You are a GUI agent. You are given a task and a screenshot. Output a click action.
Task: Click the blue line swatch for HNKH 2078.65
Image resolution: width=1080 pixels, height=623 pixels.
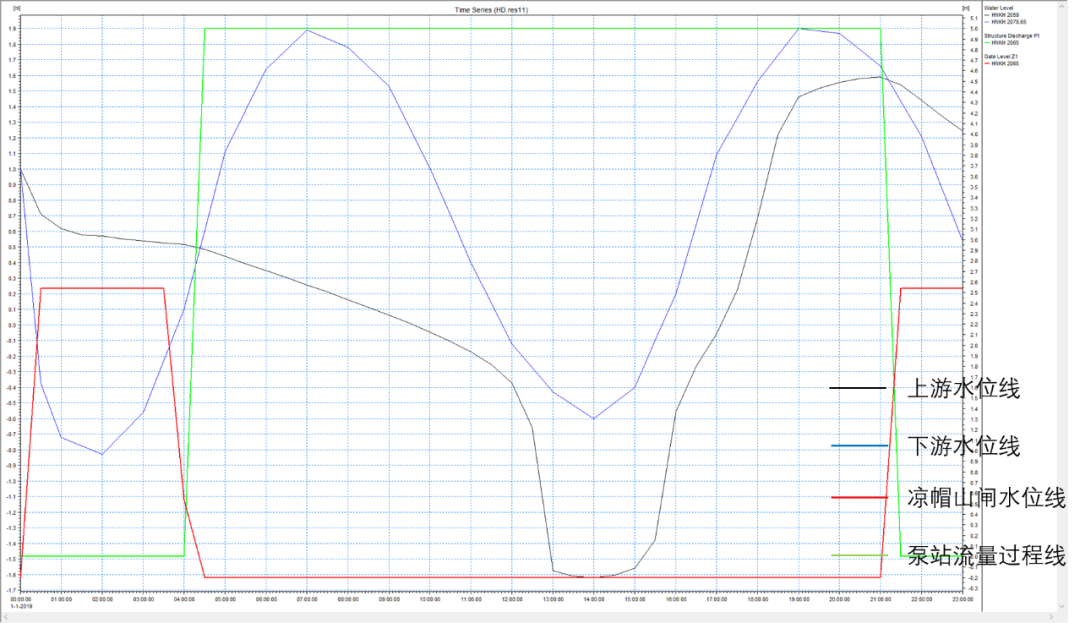tap(987, 22)
